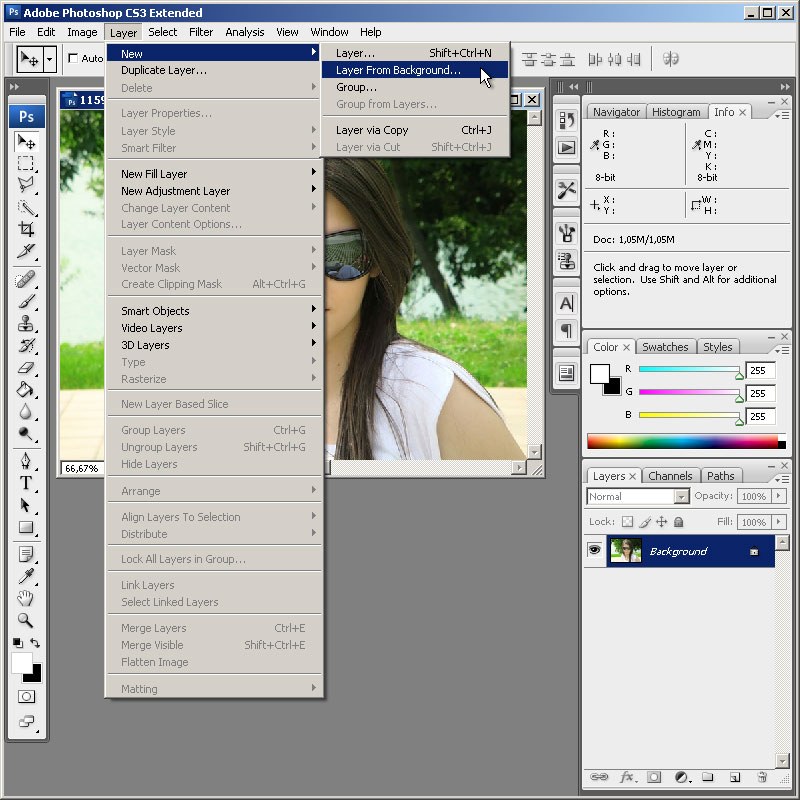Click the G value input field
Screen dimensions: 800x800
pyautogui.click(x=760, y=393)
